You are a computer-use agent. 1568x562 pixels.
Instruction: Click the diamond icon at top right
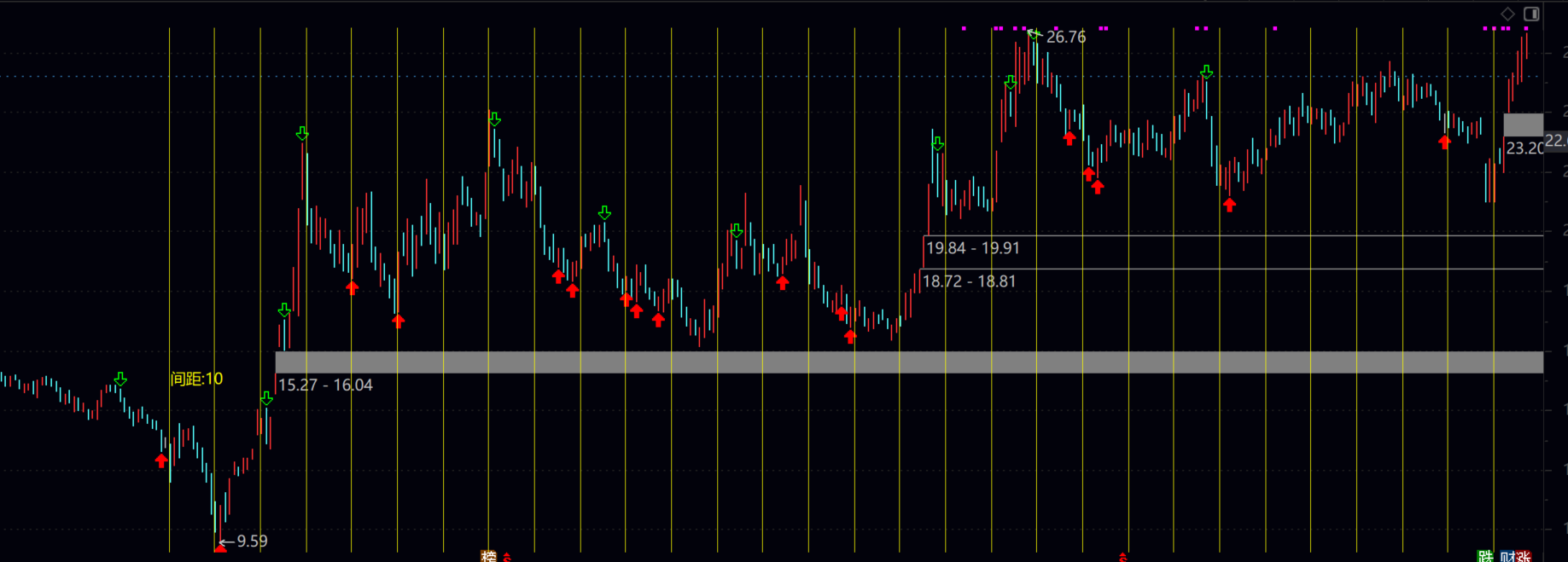1507,14
